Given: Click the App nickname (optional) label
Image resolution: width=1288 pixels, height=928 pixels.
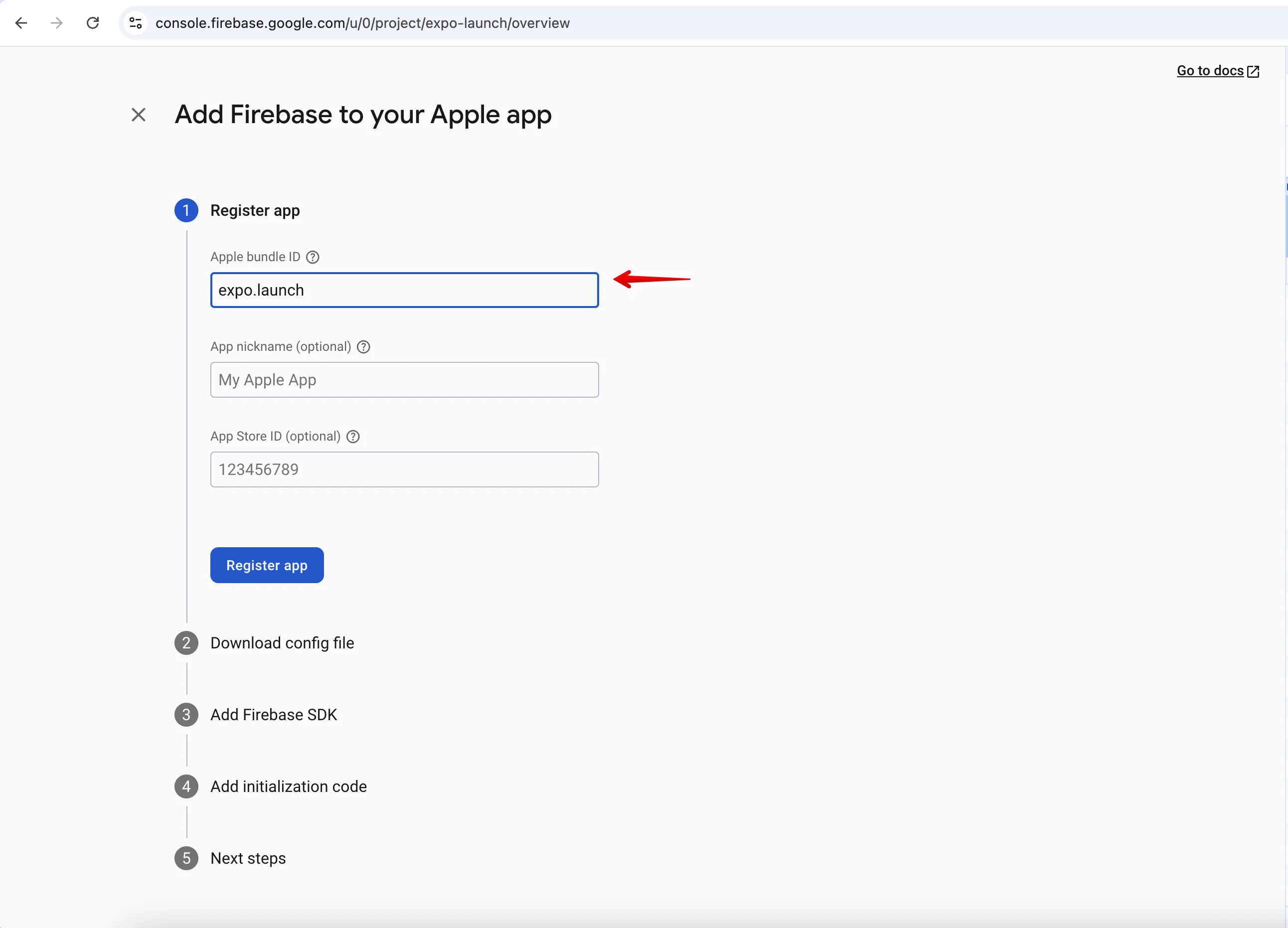Looking at the screenshot, I should (x=281, y=346).
